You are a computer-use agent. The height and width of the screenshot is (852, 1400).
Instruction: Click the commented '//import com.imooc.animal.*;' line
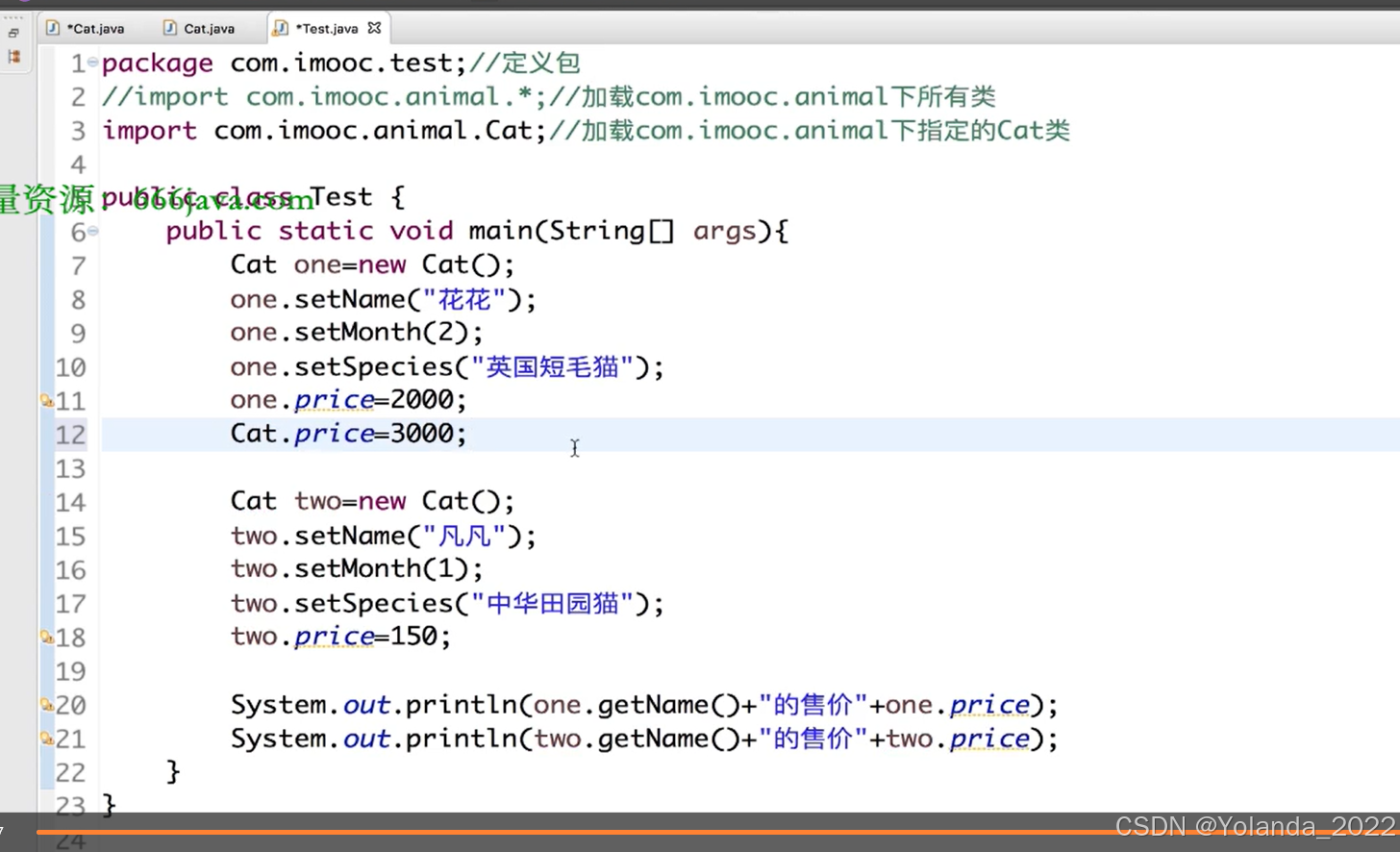tap(325, 96)
